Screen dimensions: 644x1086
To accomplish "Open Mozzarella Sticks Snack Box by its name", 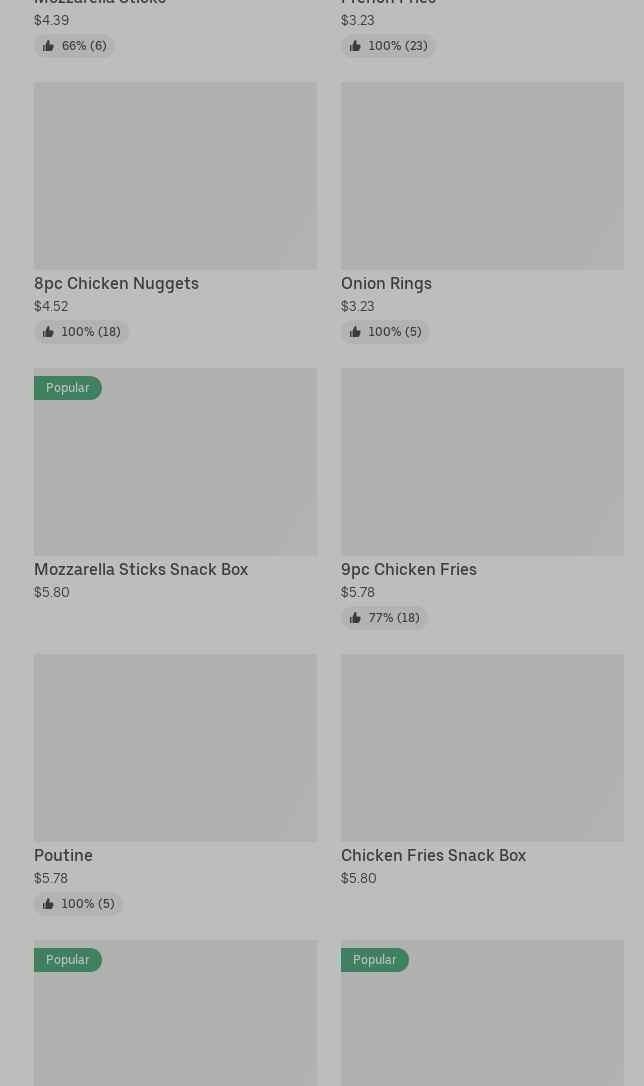I will pyautogui.click(x=141, y=569).
